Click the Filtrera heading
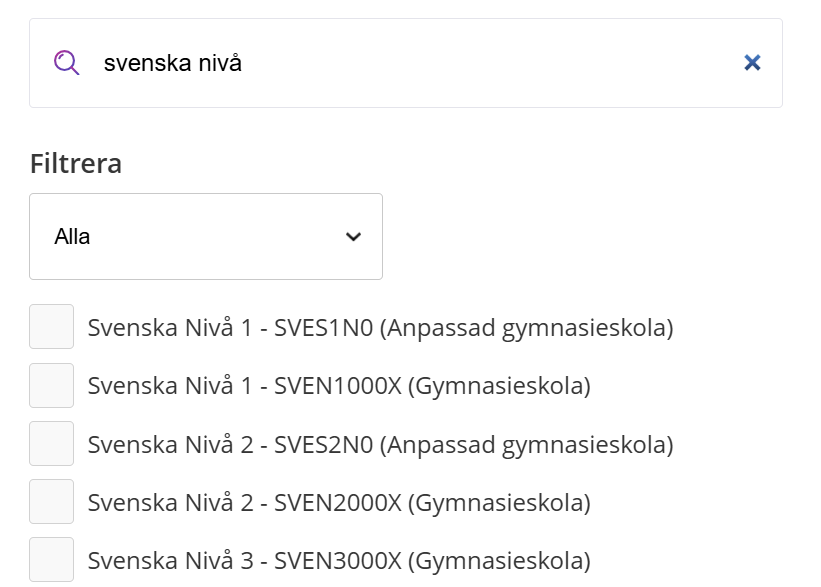 [76, 163]
